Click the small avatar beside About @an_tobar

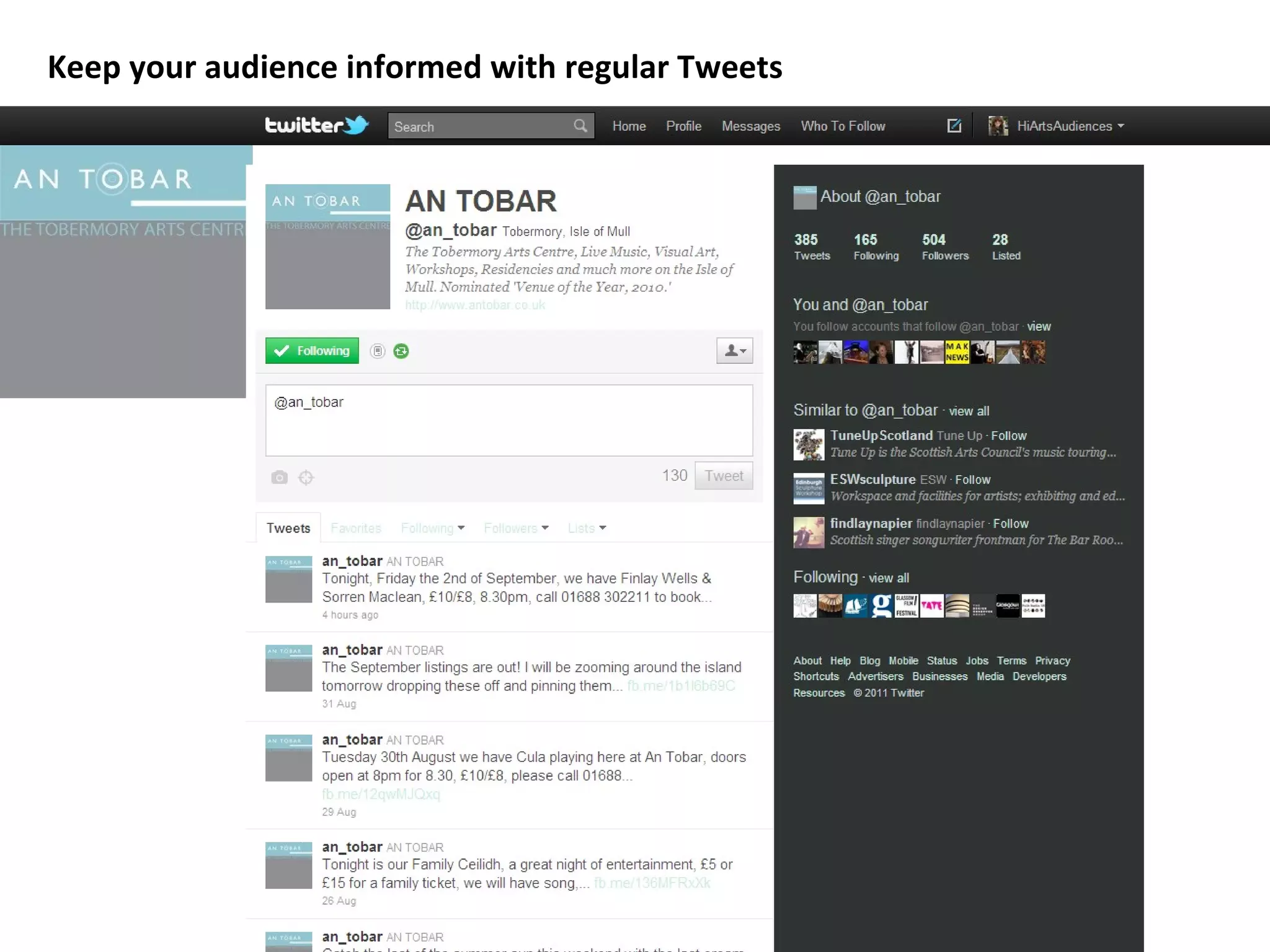[x=805, y=198]
